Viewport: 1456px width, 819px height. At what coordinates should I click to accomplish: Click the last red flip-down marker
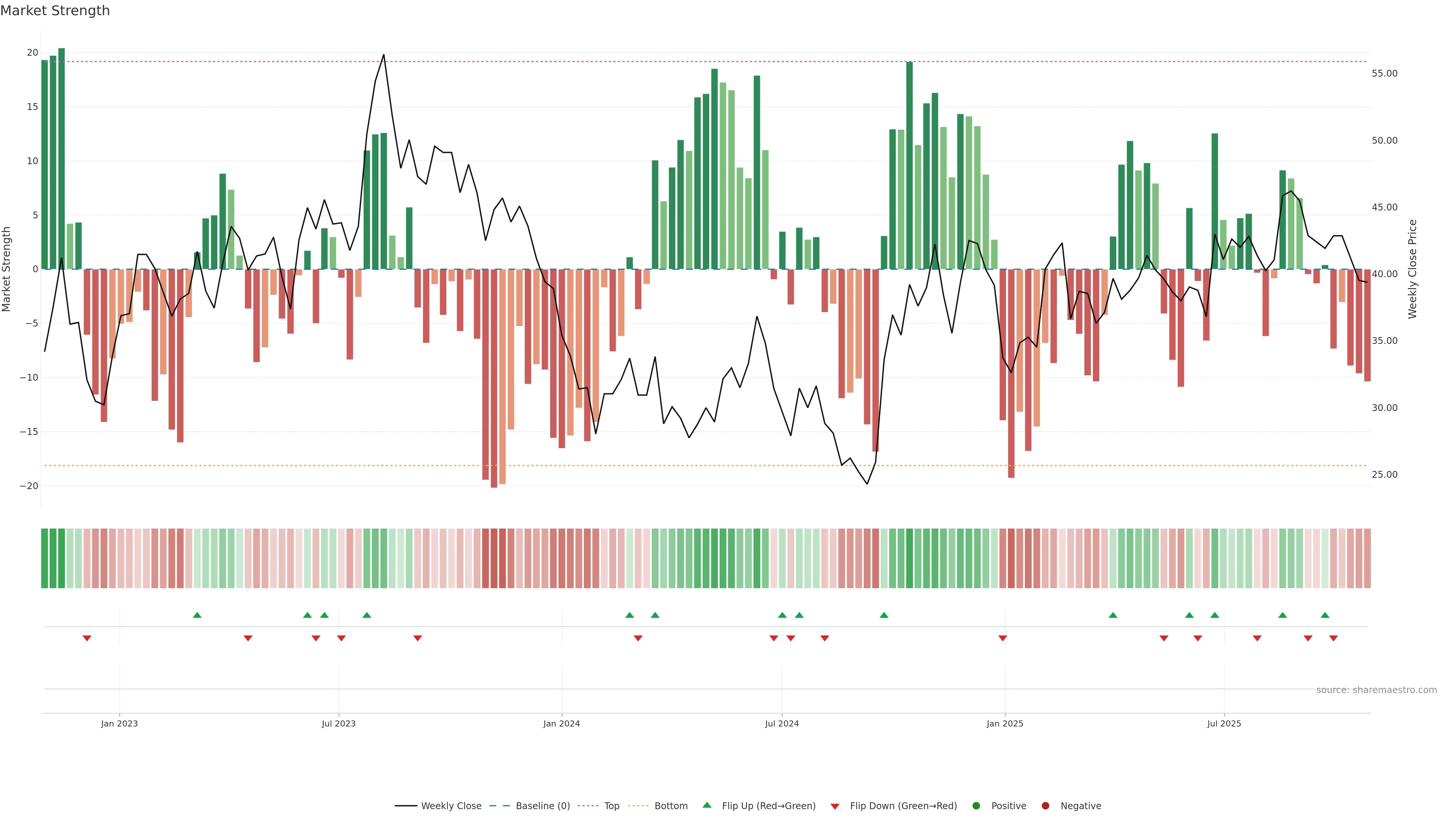pyautogui.click(x=1334, y=638)
